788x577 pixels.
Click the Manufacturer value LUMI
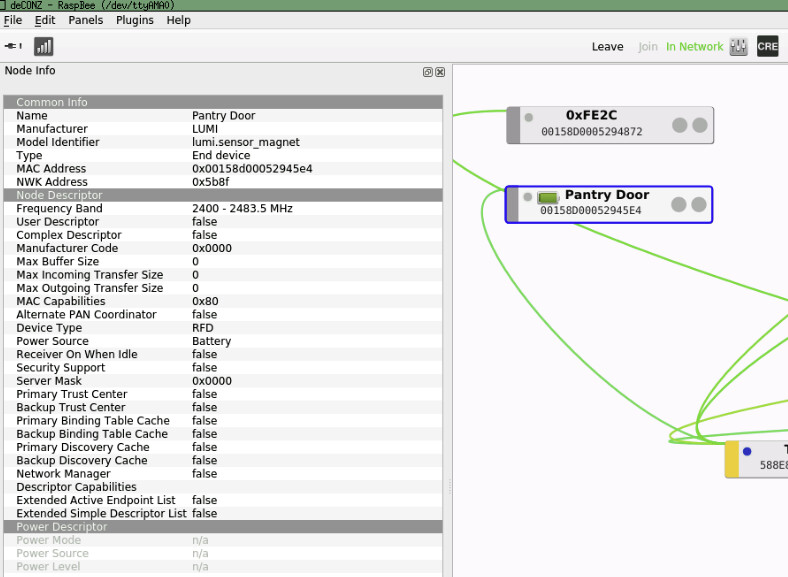[x=205, y=129]
